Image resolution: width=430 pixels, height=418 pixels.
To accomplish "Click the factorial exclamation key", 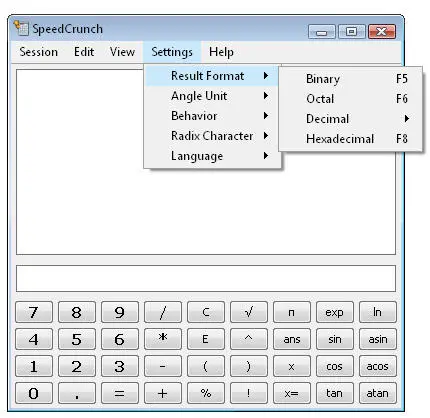I will pyautogui.click(x=249, y=393).
